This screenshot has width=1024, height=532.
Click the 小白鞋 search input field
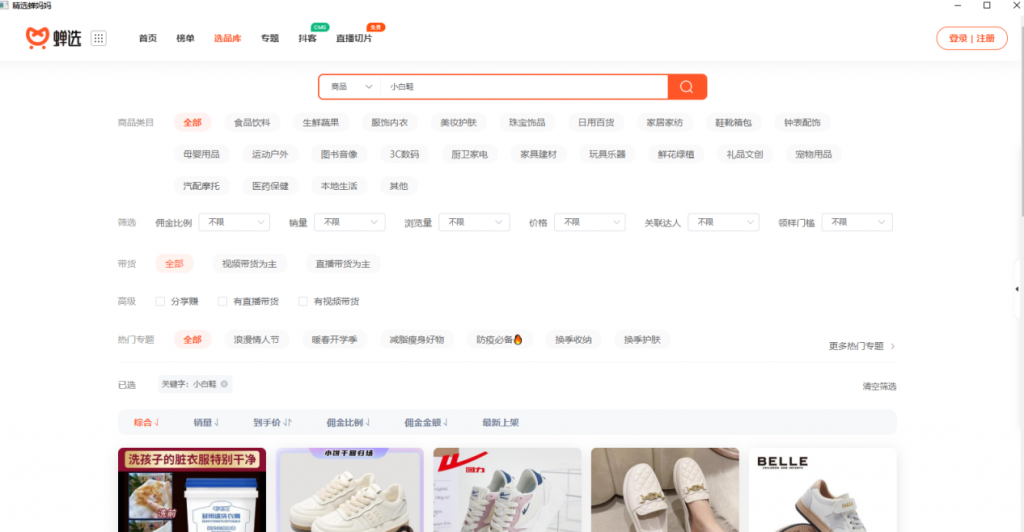coord(524,87)
